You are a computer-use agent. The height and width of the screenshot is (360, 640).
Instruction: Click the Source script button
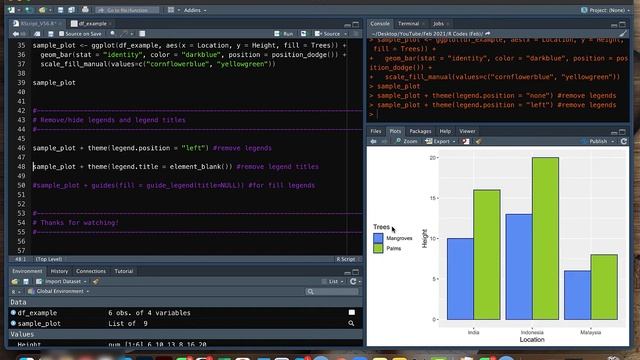[x=327, y=34]
